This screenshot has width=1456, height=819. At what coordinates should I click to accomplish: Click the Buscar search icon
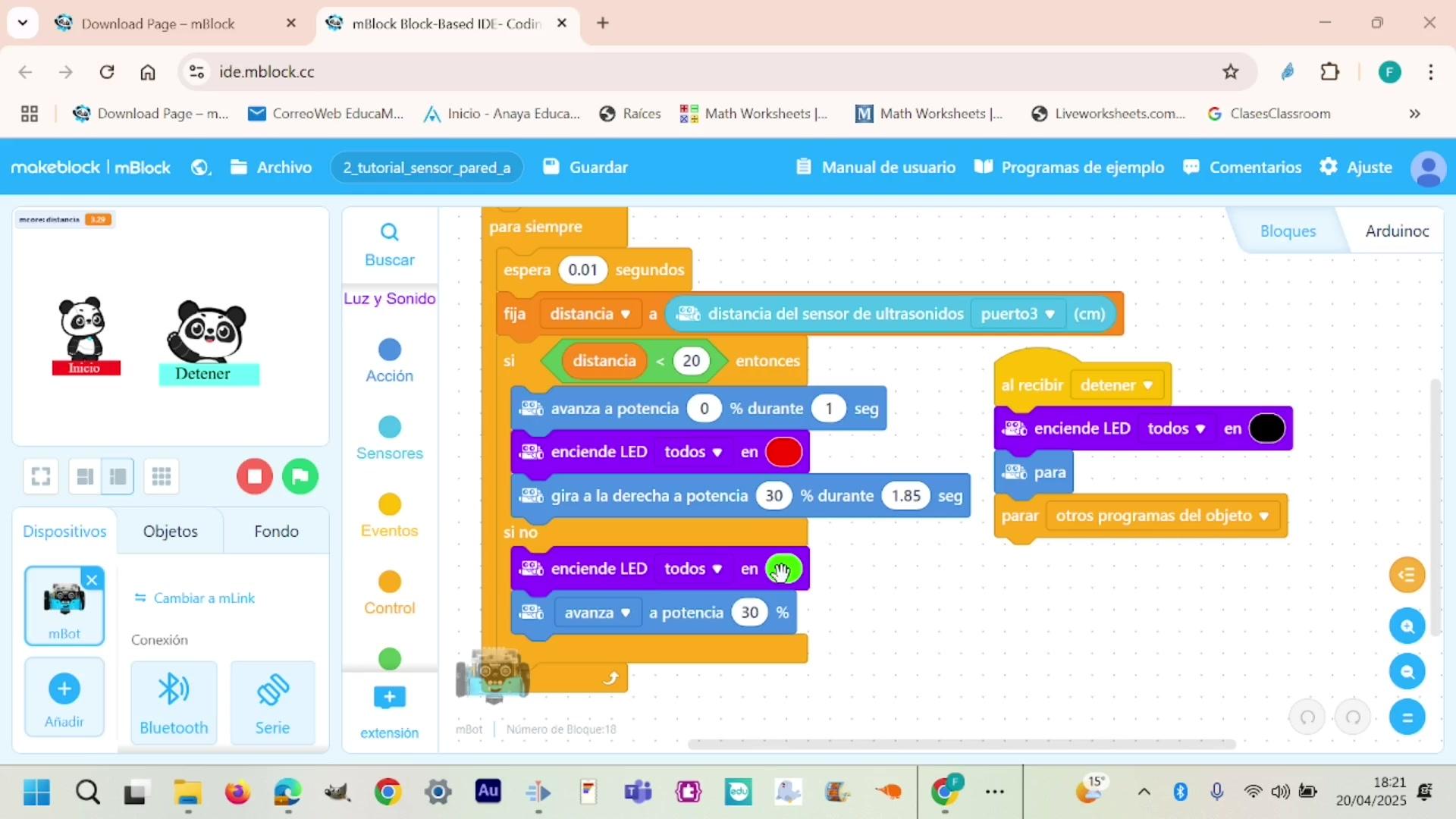tap(389, 232)
